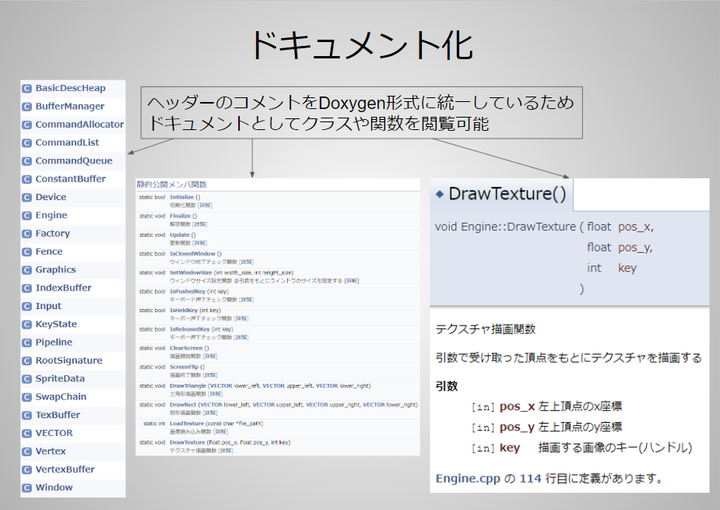Click the class icon beside Factory
This screenshot has height=510, width=720.
point(27,234)
